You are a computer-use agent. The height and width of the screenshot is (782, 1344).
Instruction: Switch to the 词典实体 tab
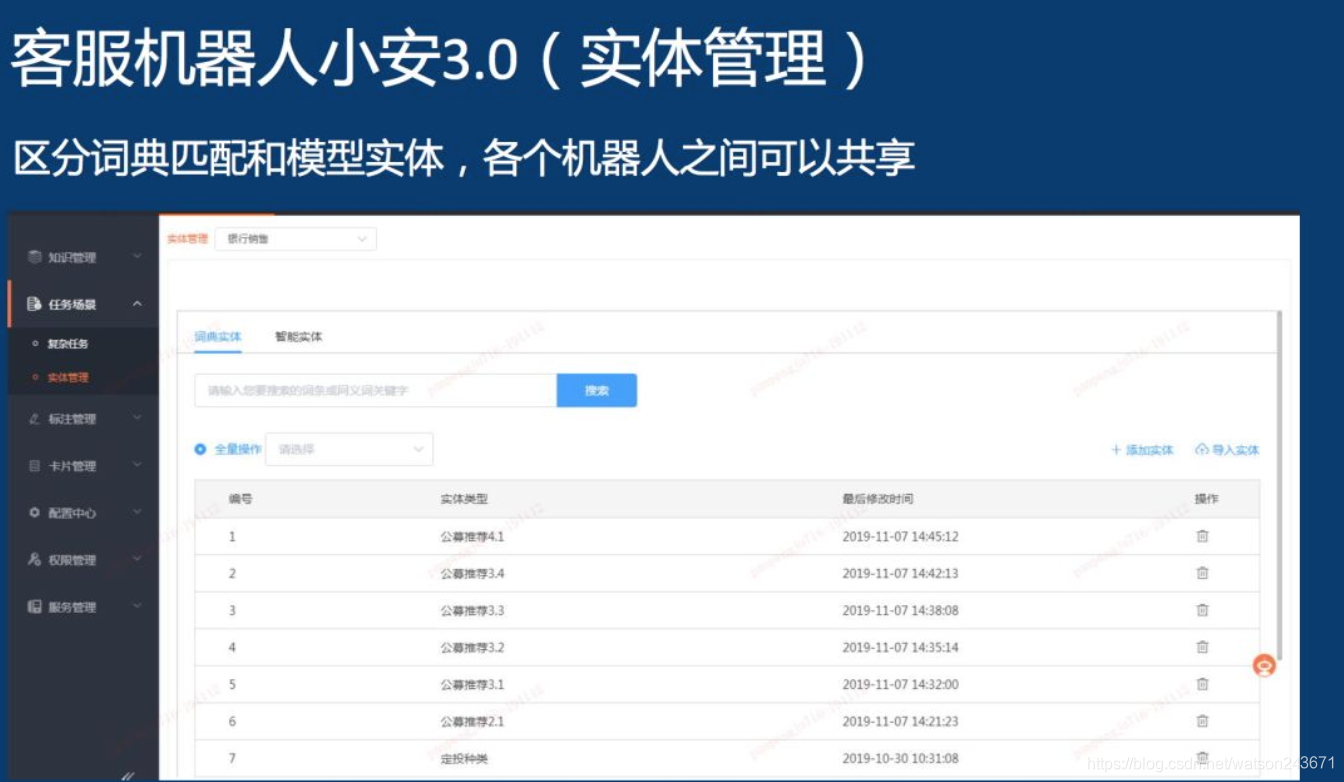pyautogui.click(x=218, y=337)
